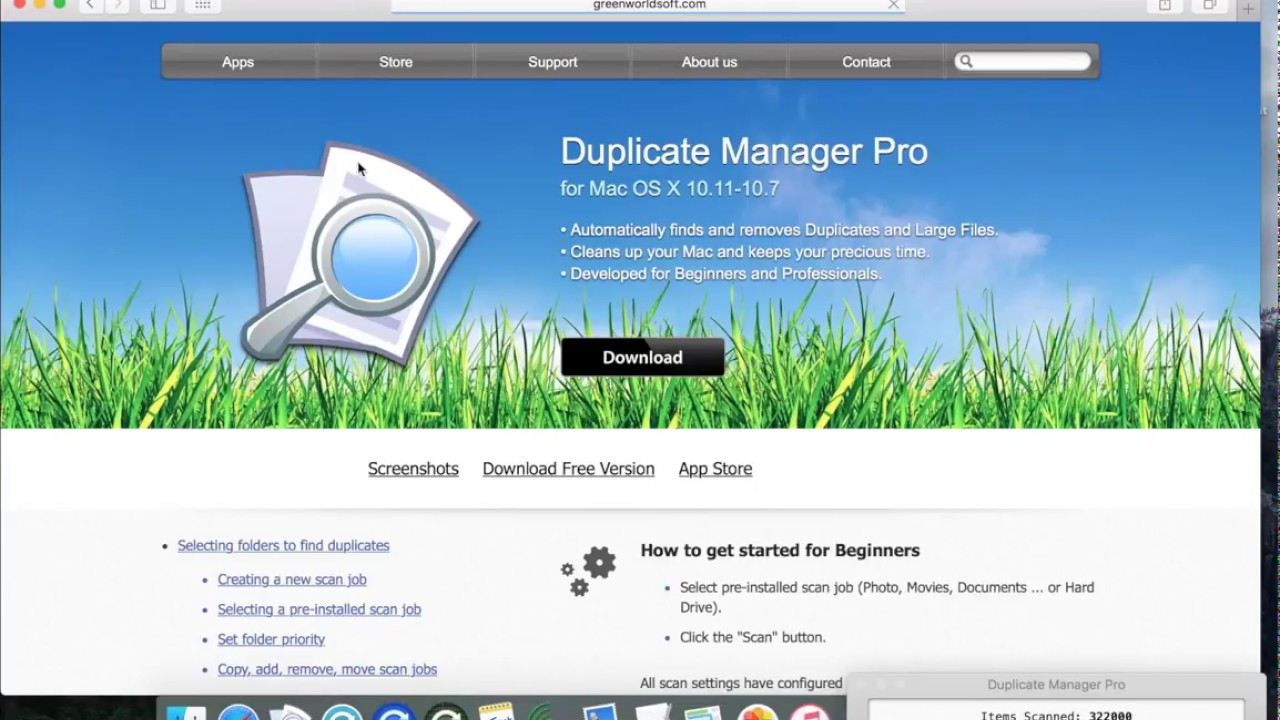
Task: Click 'Items Scanned: 322000' status text
Action: point(1056,715)
